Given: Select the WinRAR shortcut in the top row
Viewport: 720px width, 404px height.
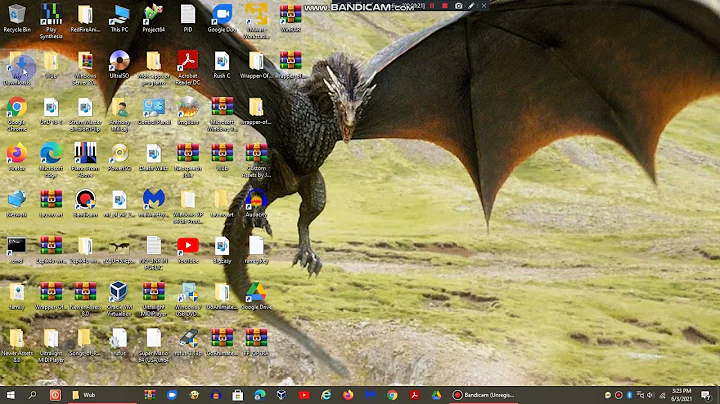Looking at the screenshot, I should pyautogui.click(x=290, y=18).
